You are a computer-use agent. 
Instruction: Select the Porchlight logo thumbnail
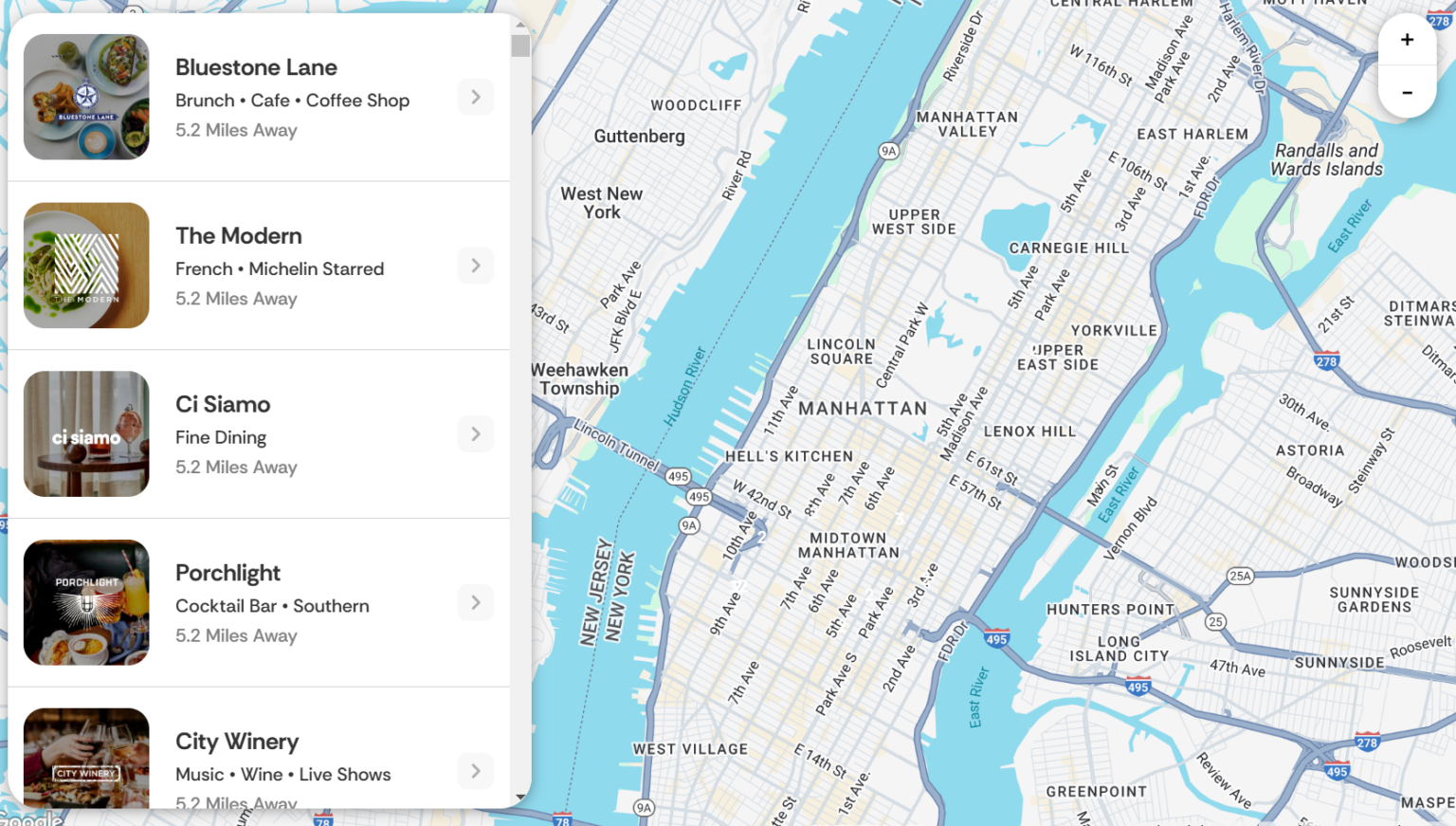pyautogui.click(x=86, y=603)
